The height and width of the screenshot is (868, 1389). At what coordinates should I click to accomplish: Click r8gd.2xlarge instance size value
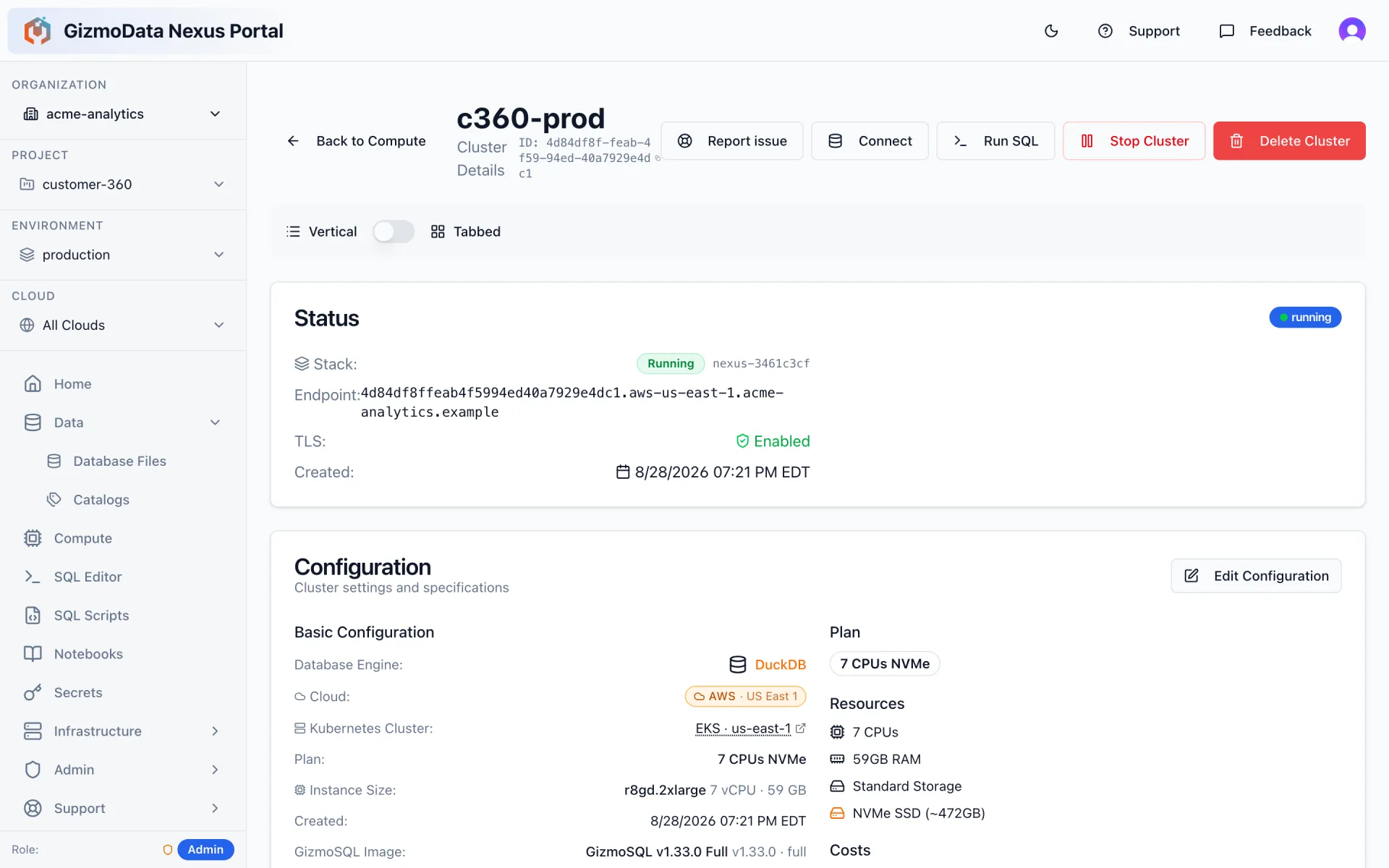coord(665,791)
